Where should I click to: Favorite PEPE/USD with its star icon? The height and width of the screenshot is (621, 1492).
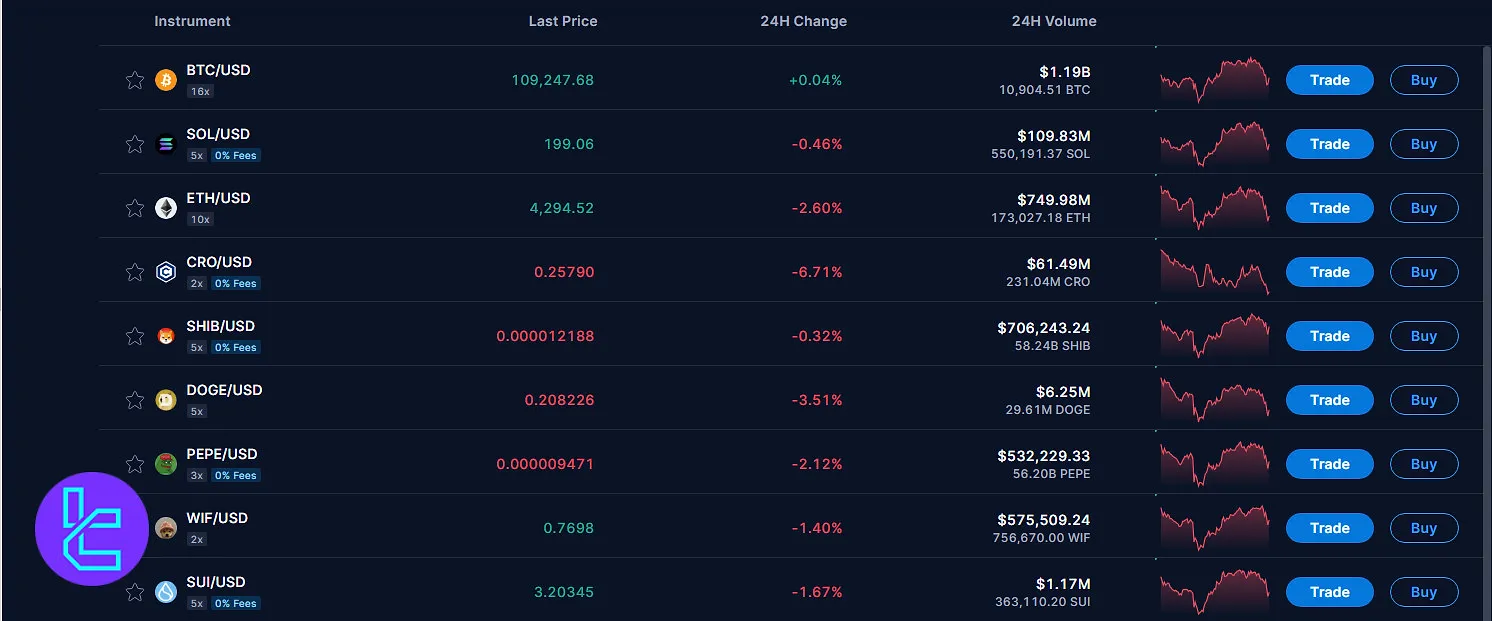point(135,464)
